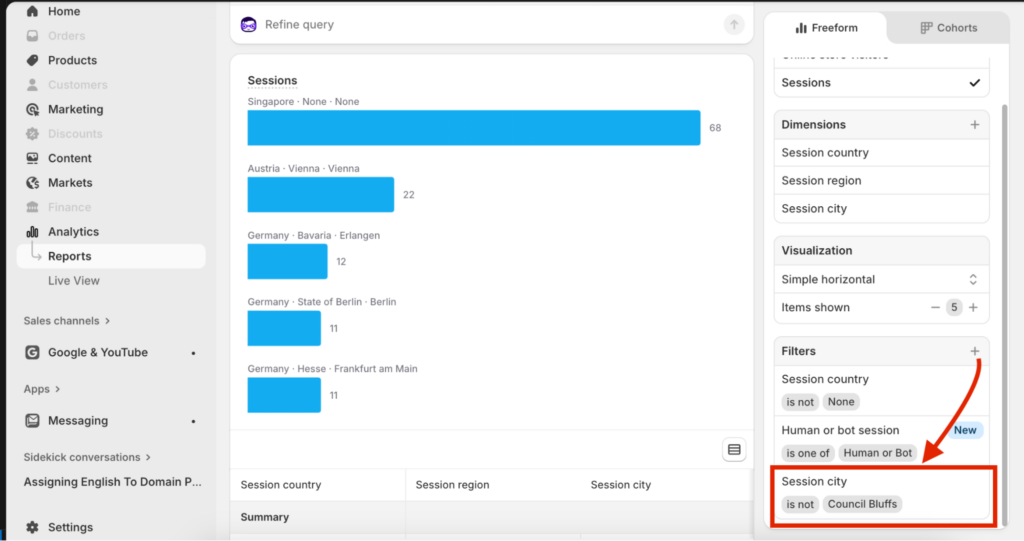Add a dimension with plus icon
The height and width of the screenshot is (541, 1024).
coord(974,125)
